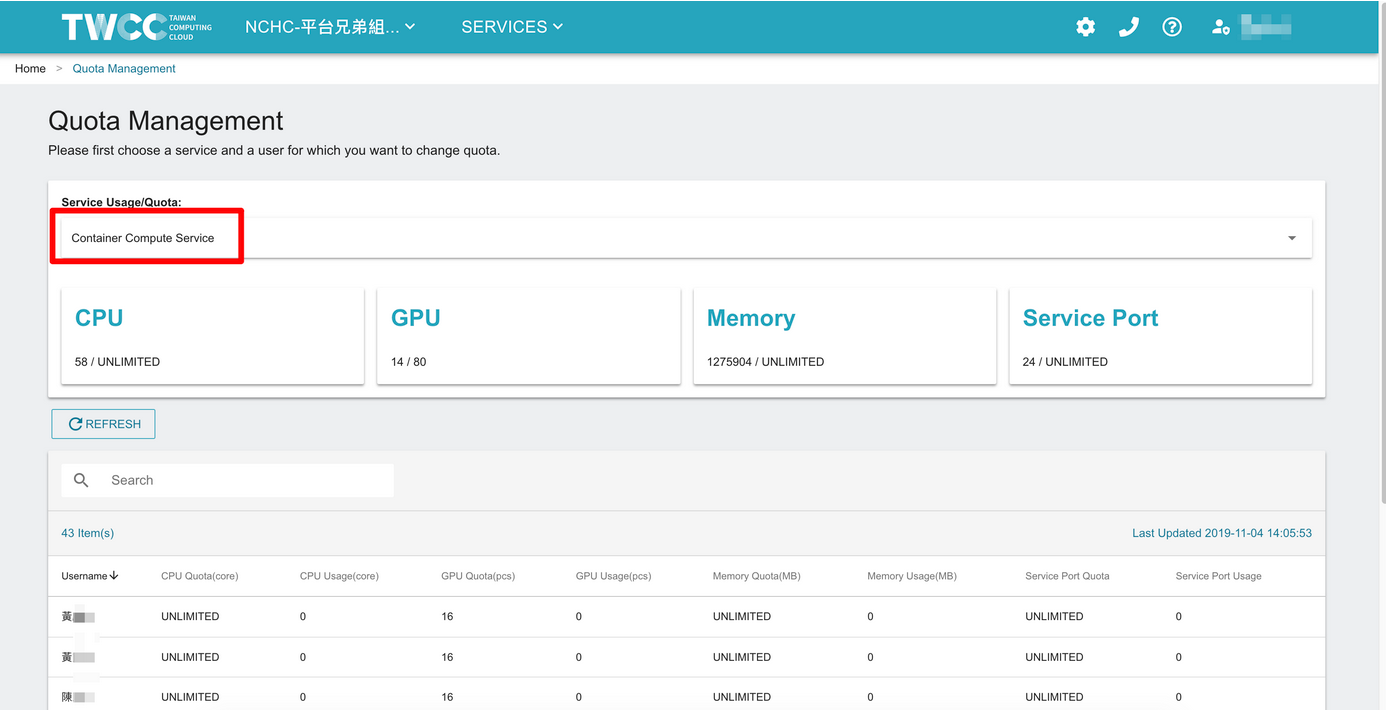Click the Quota Management page heading

coord(166,121)
